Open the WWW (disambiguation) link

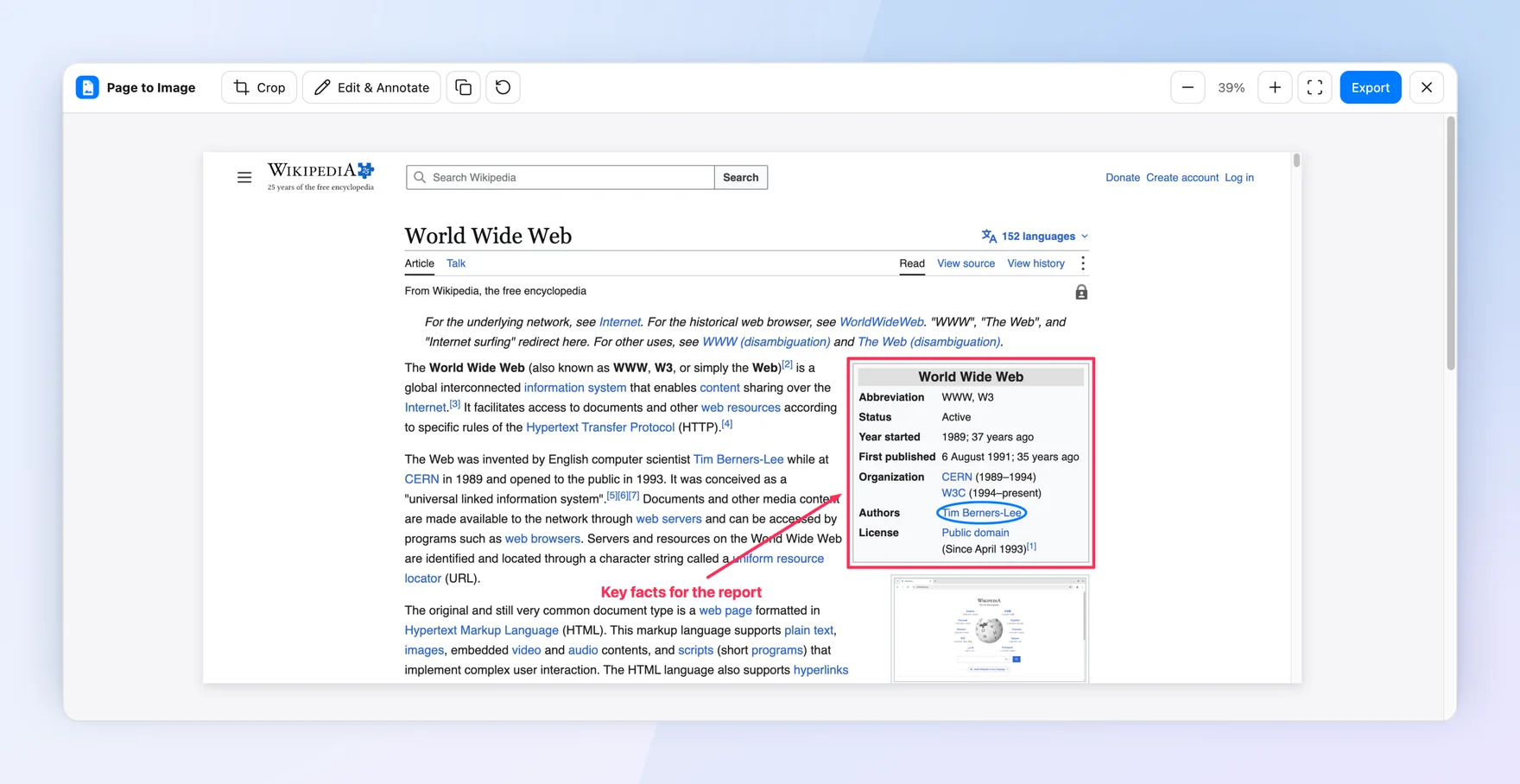[766, 342]
